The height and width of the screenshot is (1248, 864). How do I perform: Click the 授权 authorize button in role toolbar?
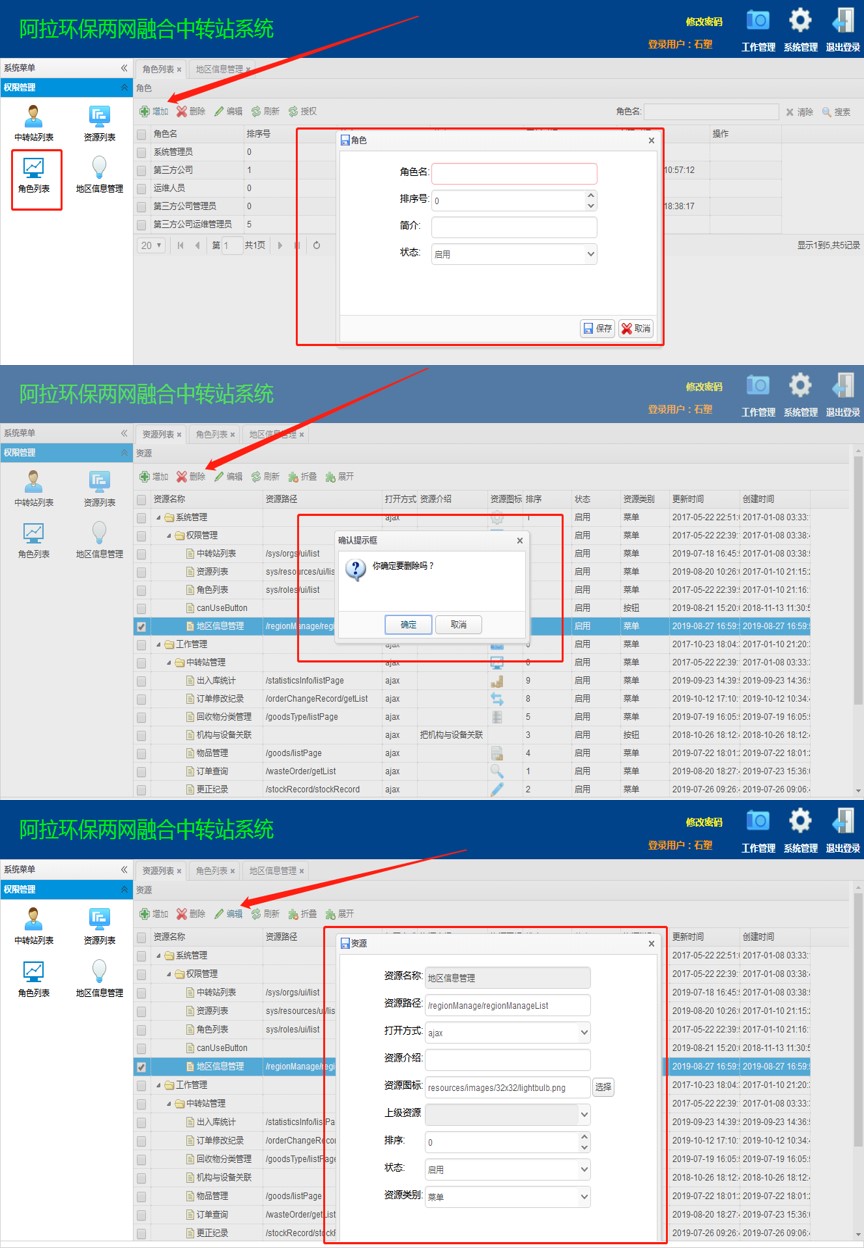[x=302, y=111]
